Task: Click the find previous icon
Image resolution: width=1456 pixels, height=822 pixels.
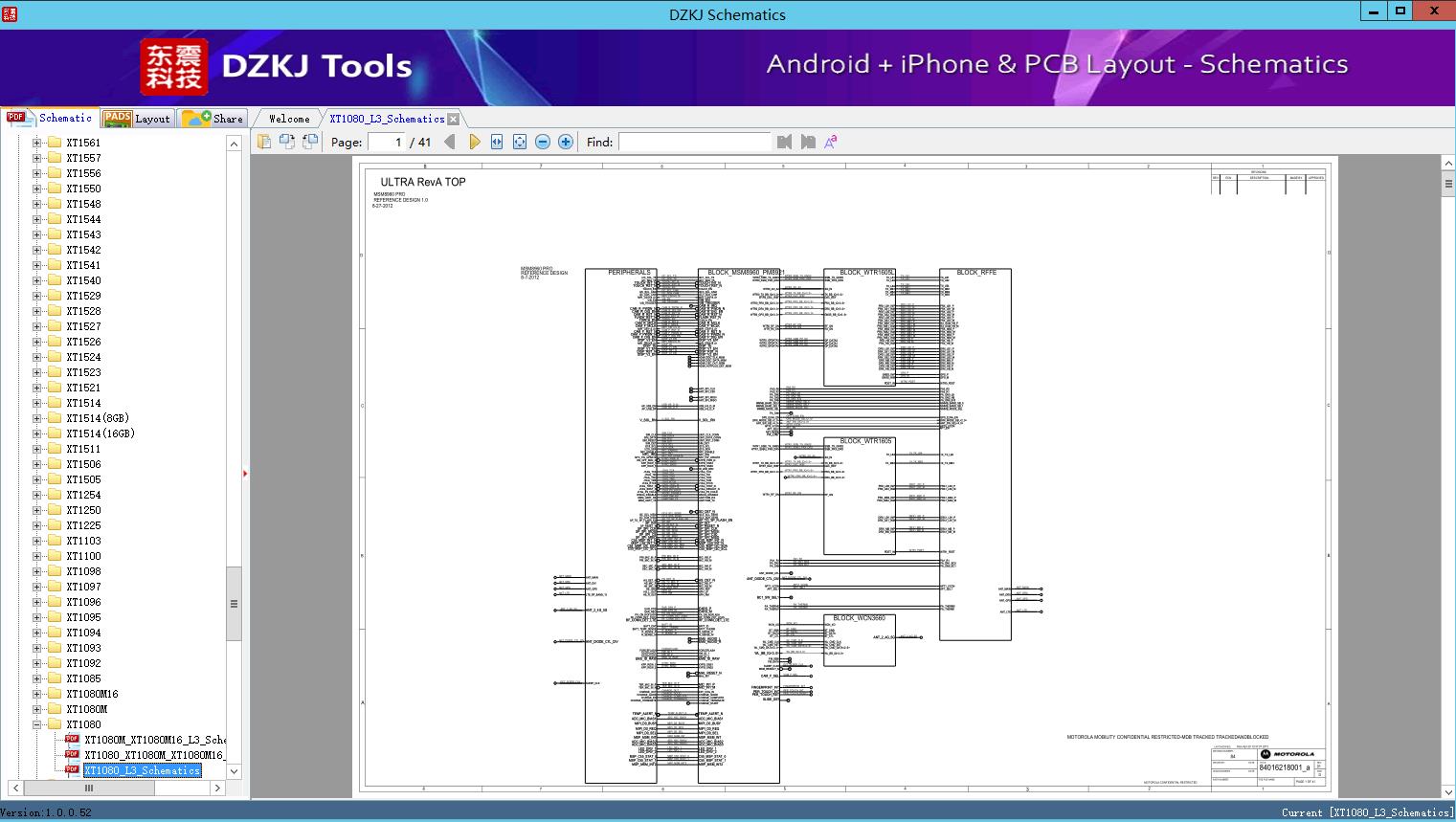Action: 785,142
